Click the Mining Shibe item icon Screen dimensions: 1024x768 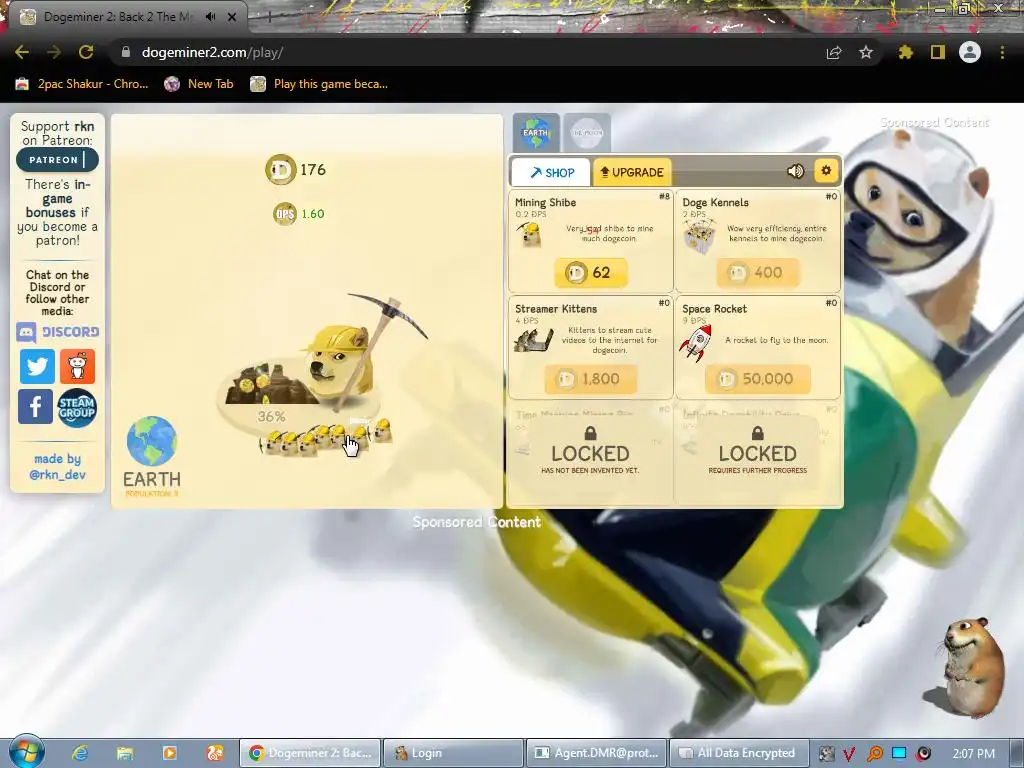[529, 234]
